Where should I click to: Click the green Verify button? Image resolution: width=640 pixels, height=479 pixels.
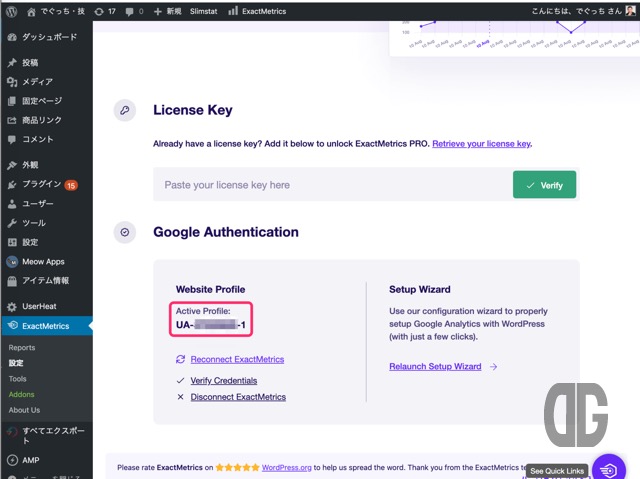point(544,185)
